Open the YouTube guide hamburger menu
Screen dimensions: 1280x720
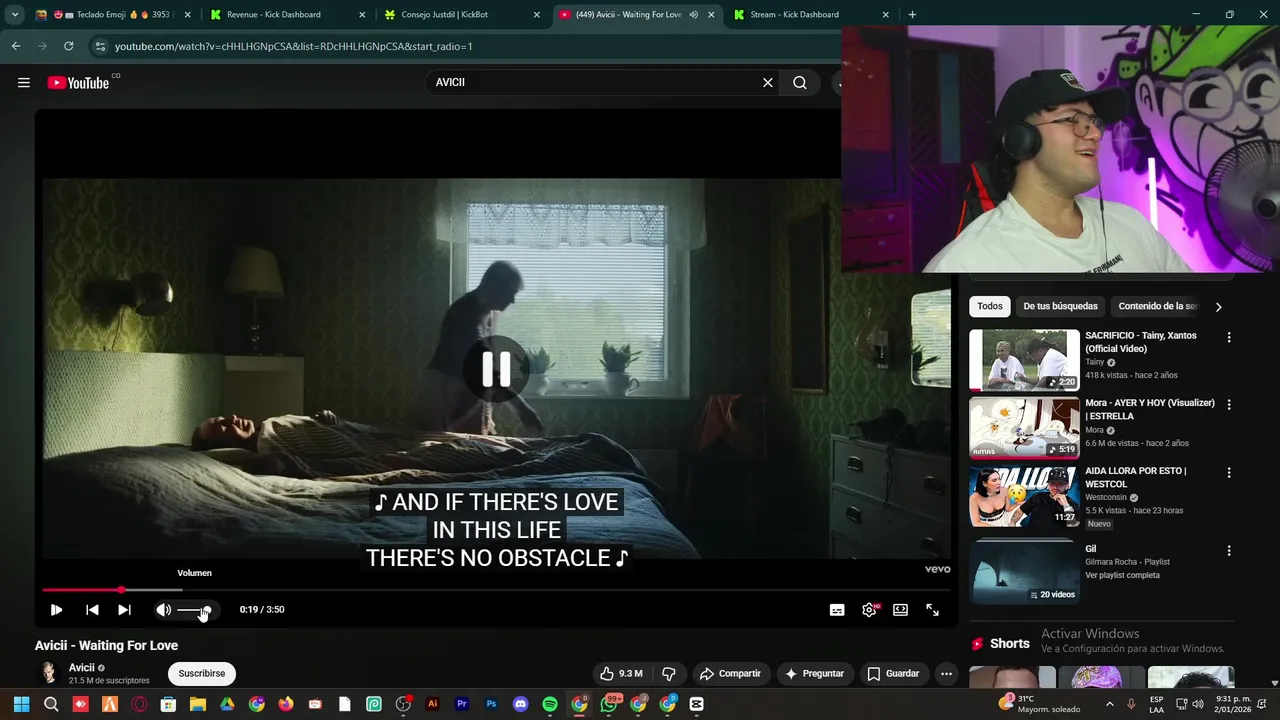pos(24,83)
